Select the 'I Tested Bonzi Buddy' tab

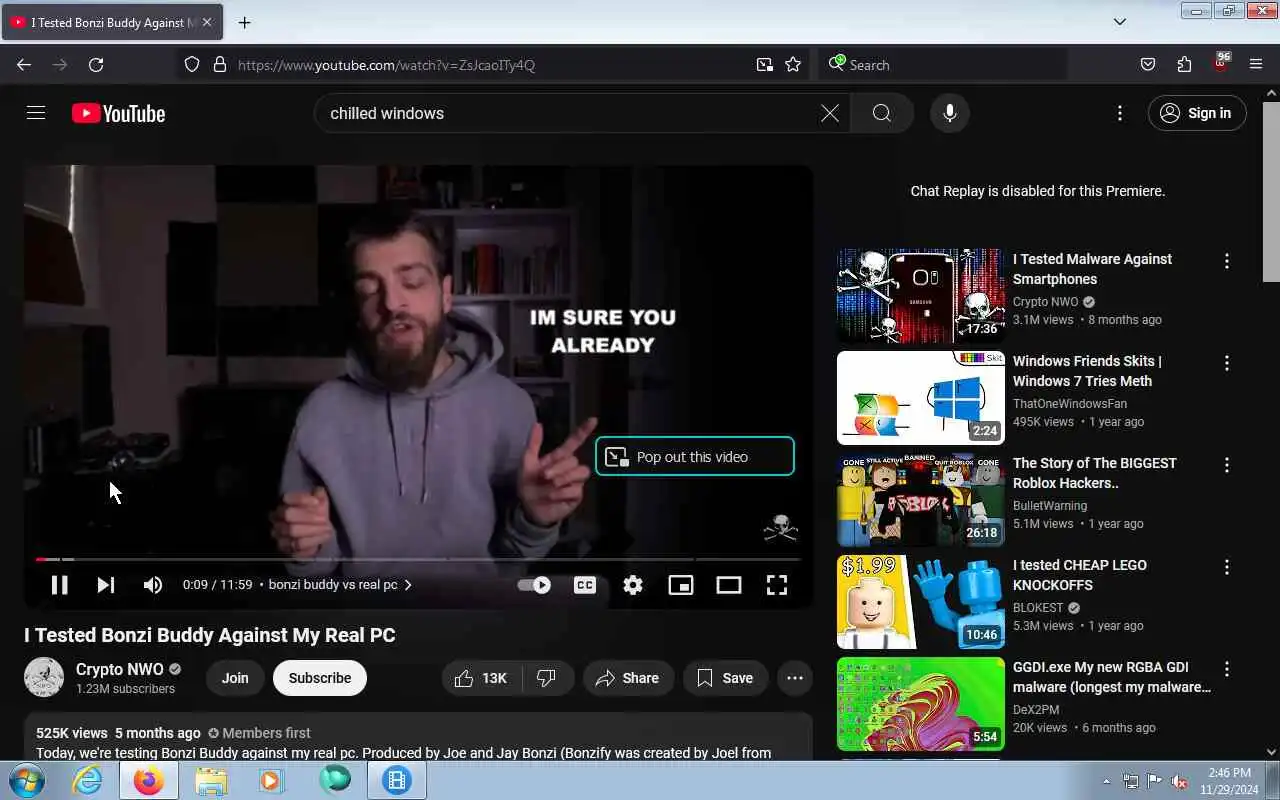point(112,22)
